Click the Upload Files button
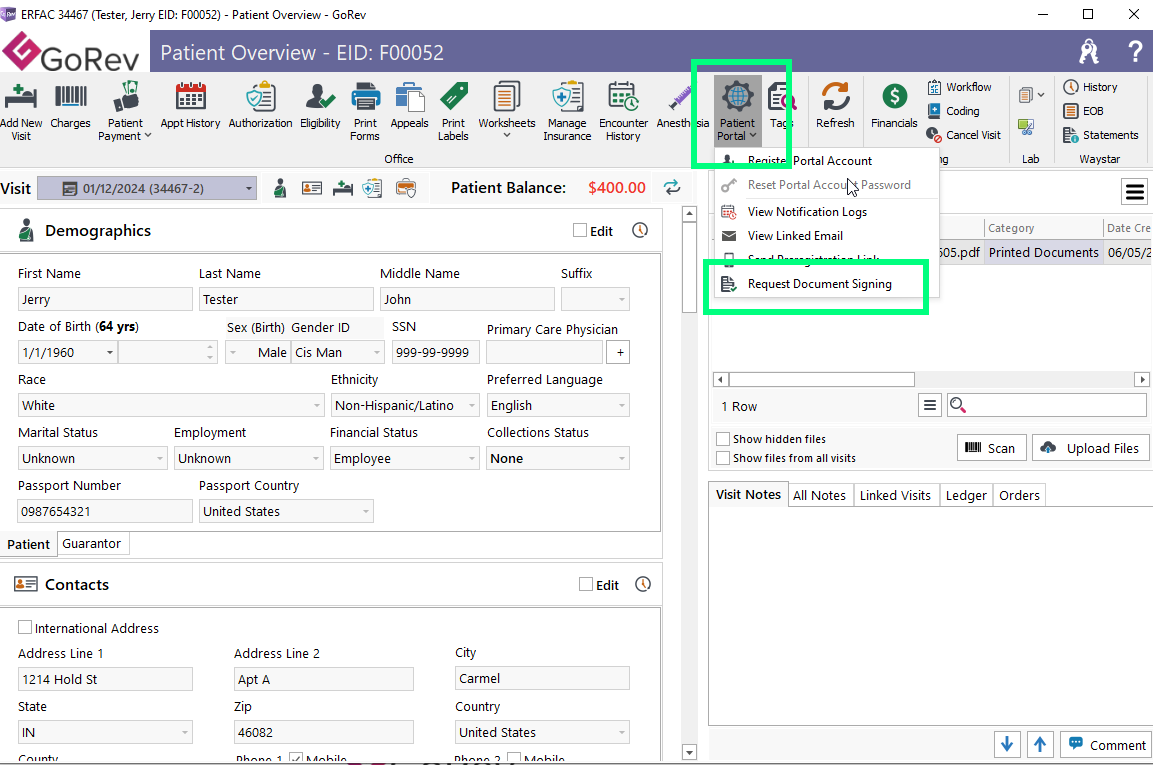 pos(1090,448)
